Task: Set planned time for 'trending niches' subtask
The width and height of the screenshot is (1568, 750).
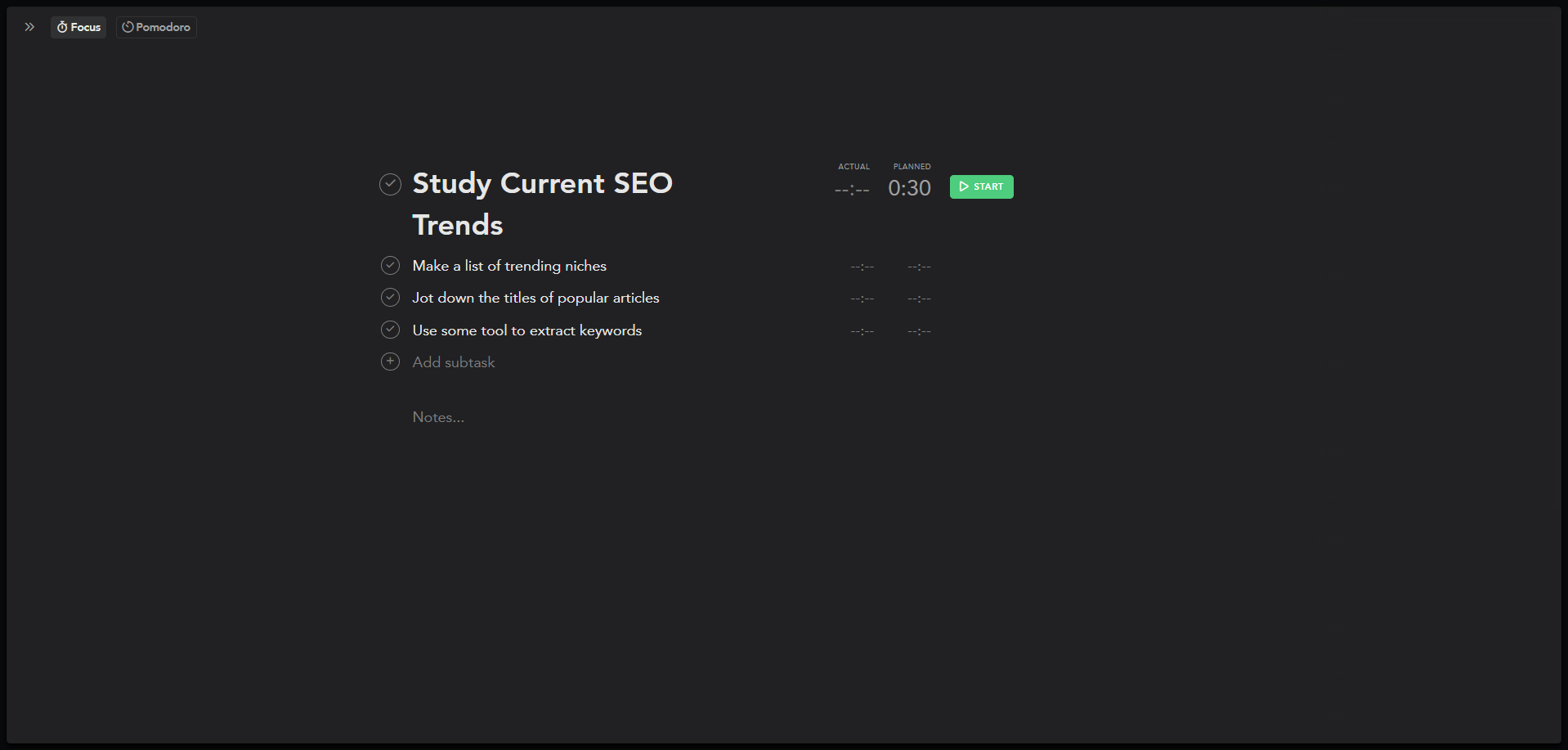Action: pos(919,267)
